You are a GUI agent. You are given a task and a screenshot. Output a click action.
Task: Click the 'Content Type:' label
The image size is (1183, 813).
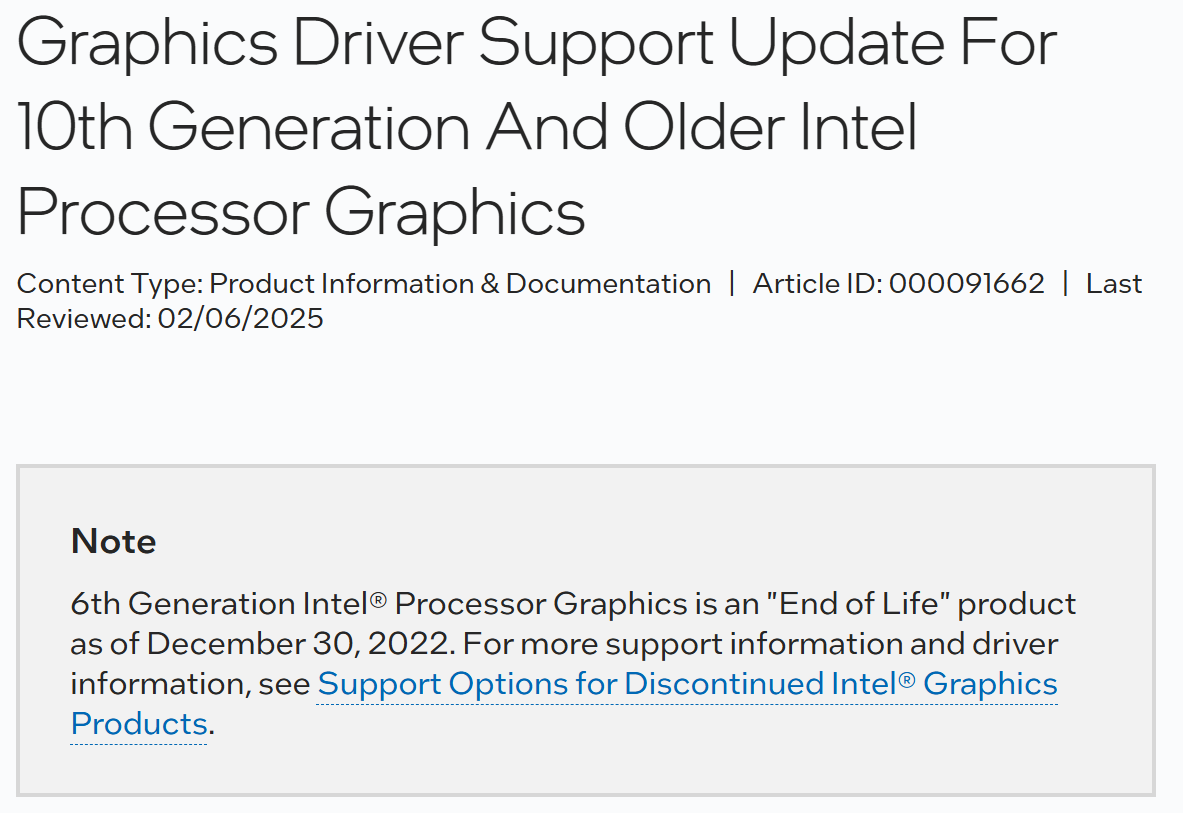pyautogui.click(x=110, y=284)
